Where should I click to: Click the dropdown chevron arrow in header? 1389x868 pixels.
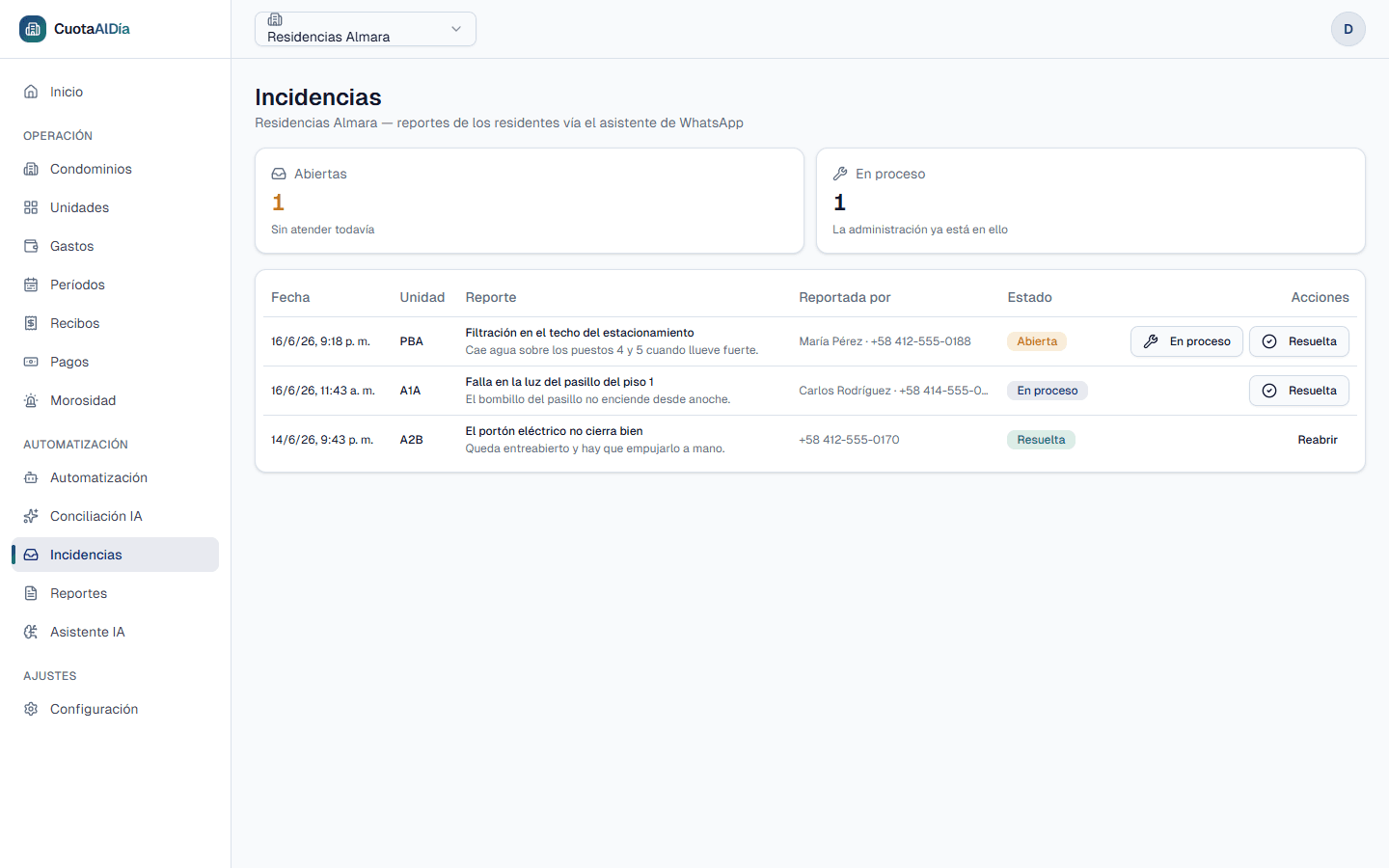coord(456,29)
